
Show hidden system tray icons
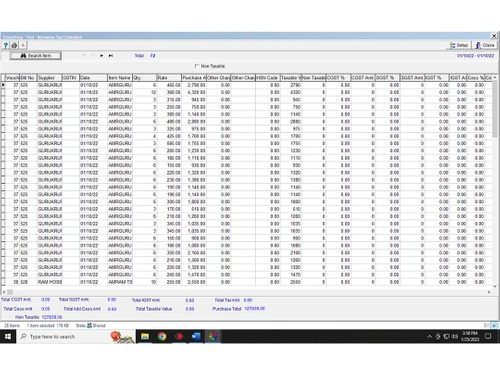click(429, 337)
